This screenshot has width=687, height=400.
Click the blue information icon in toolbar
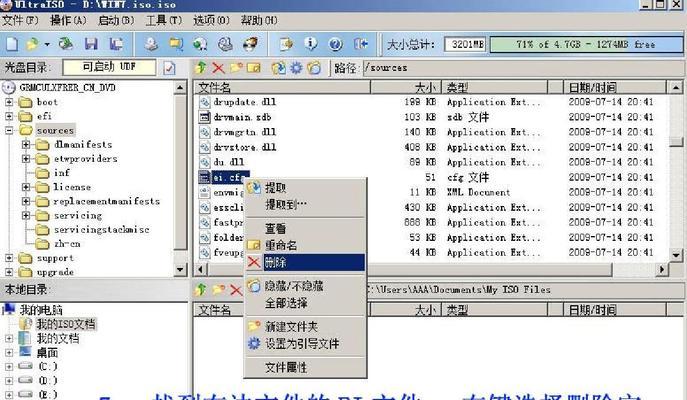click(x=311, y=44)
